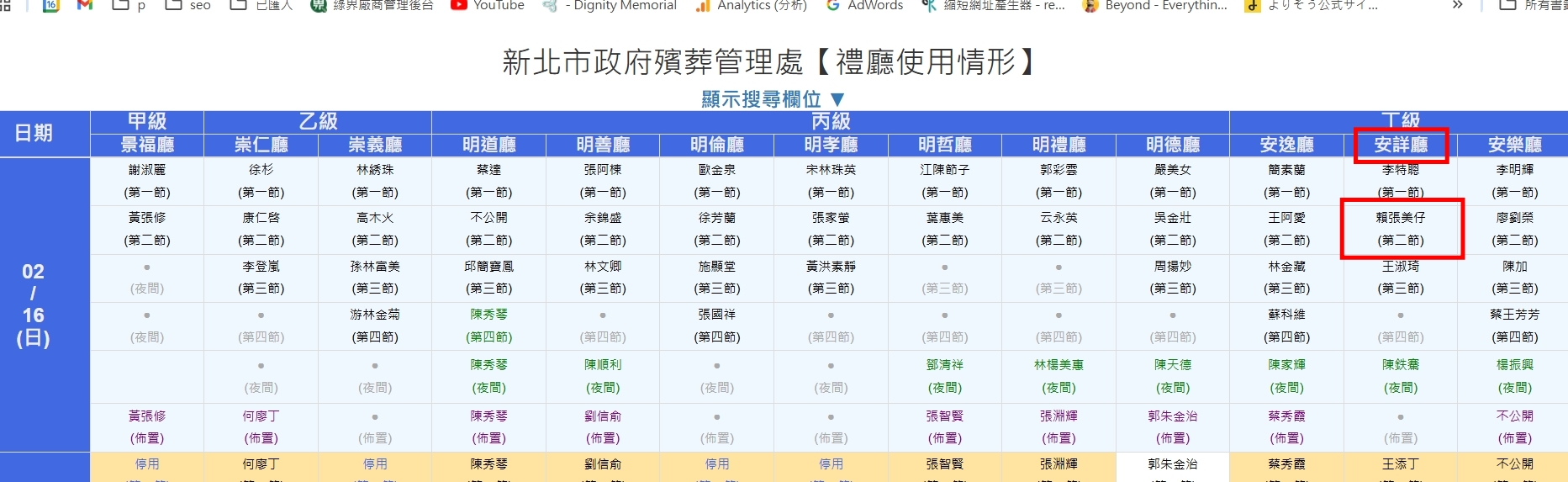The image size is (1568, 482).
Task: Click 陳秀琴 fourth session in 明道廳
Action: [x=488, y=326]
